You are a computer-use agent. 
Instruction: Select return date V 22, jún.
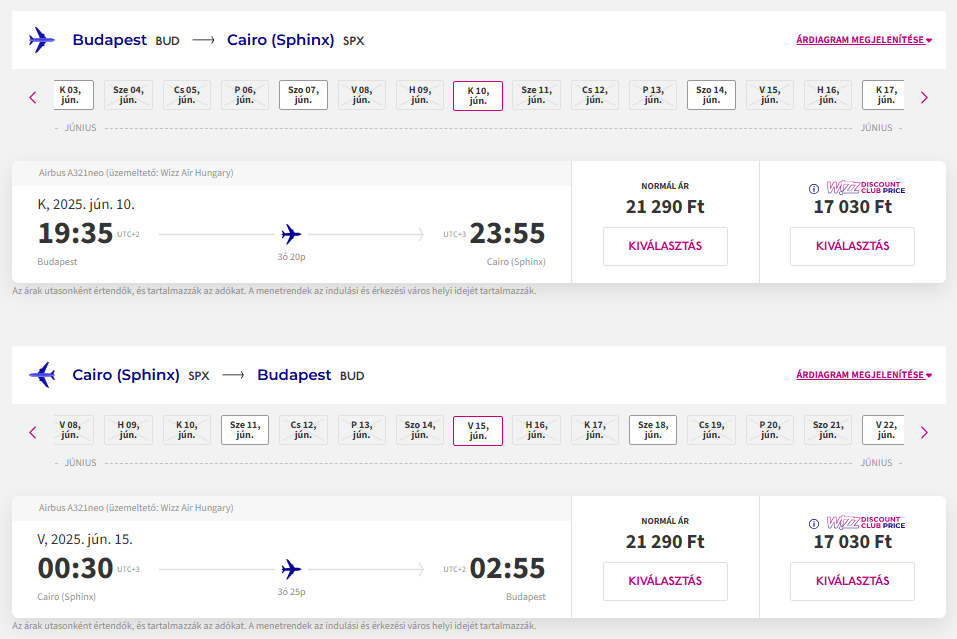[x=884, y=430]
